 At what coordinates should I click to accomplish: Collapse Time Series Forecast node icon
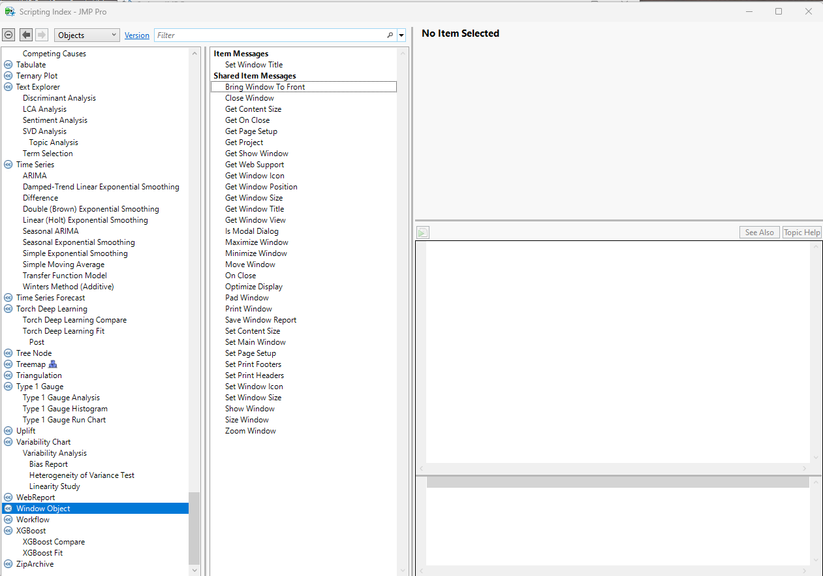(8, 298)
